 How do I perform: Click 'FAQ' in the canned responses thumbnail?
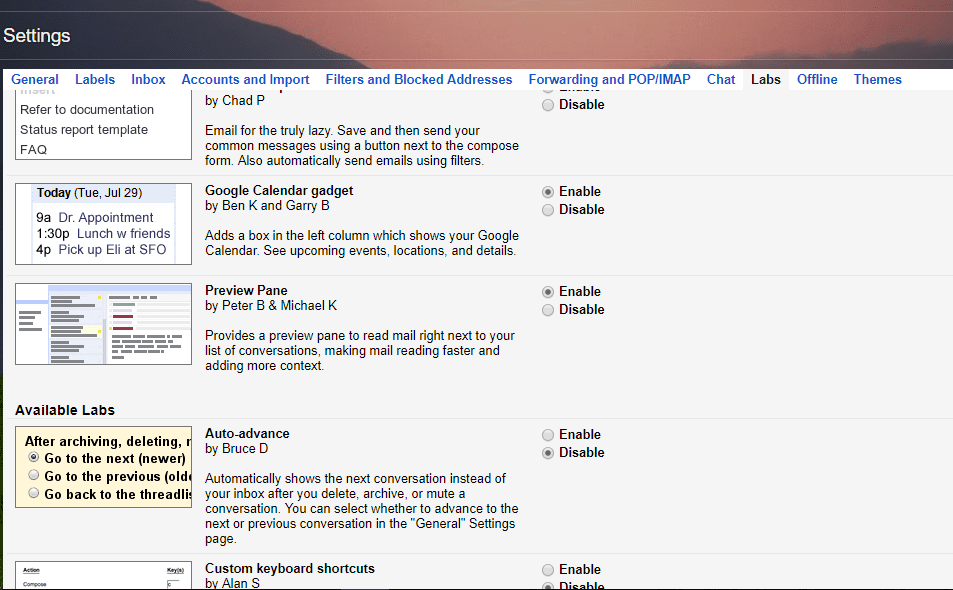coord(33,150)
